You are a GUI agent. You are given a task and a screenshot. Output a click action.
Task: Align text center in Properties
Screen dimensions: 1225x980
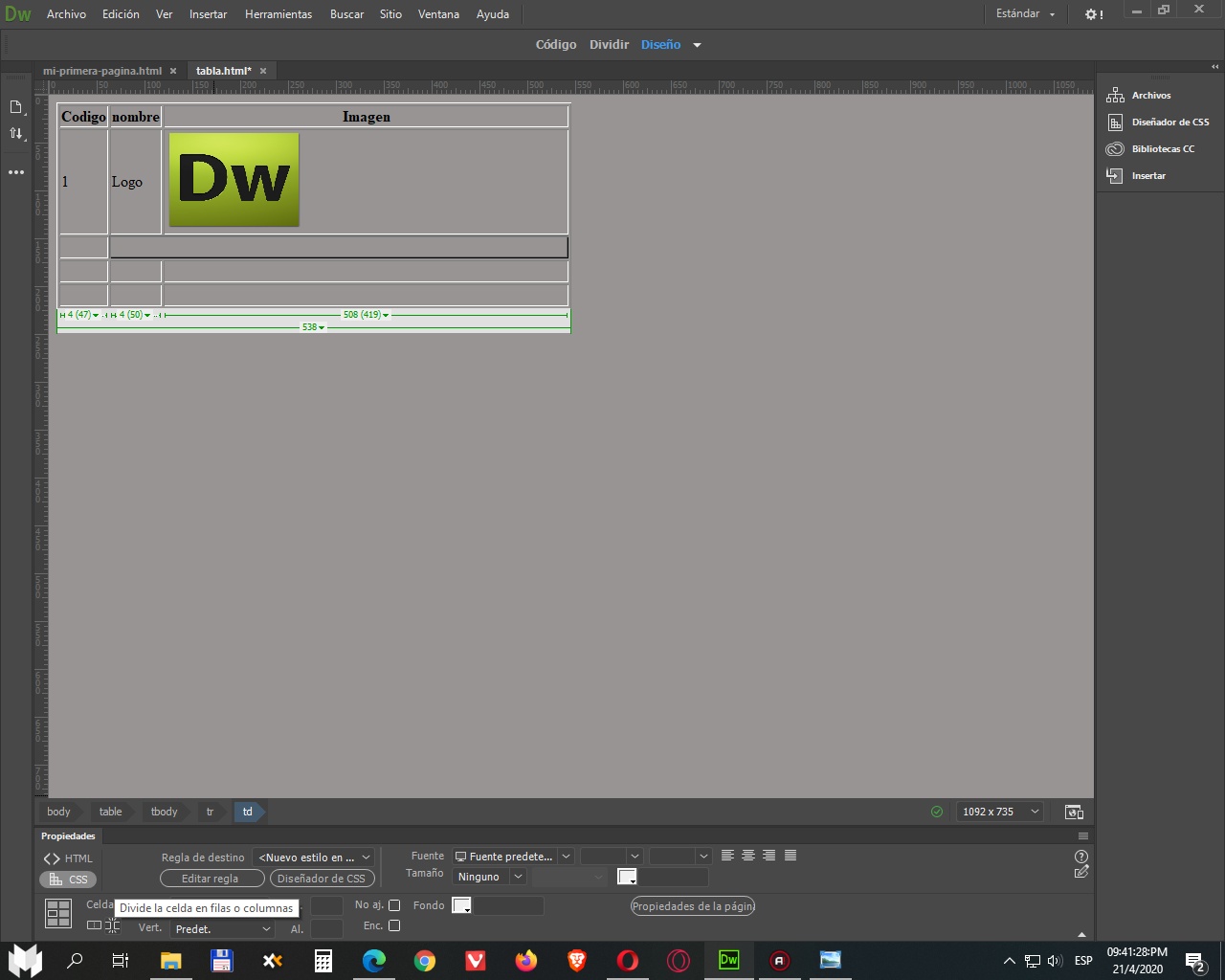(x=748, y=856)
